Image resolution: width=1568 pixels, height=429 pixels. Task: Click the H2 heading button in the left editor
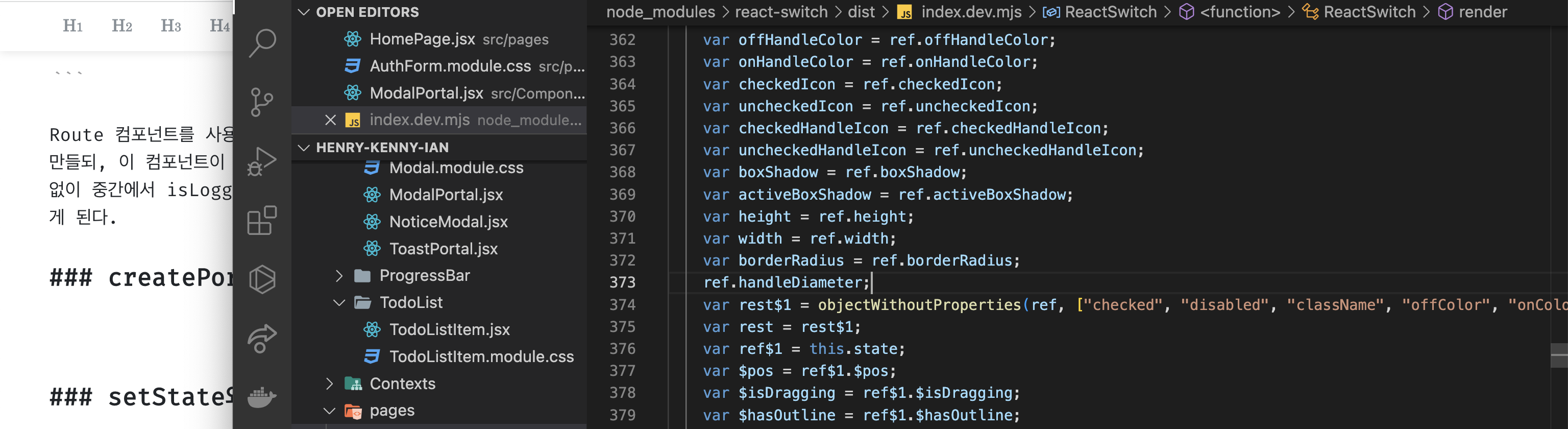point(122,26)
